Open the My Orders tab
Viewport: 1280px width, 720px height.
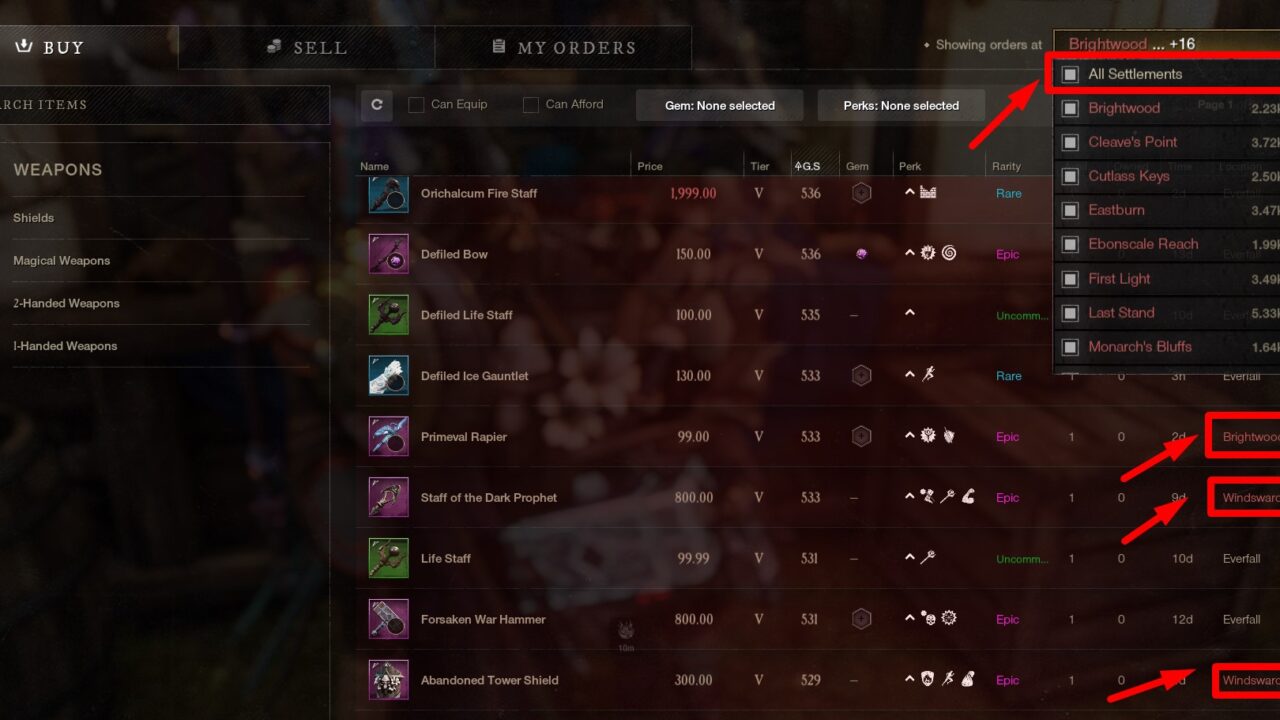(563, 47)
